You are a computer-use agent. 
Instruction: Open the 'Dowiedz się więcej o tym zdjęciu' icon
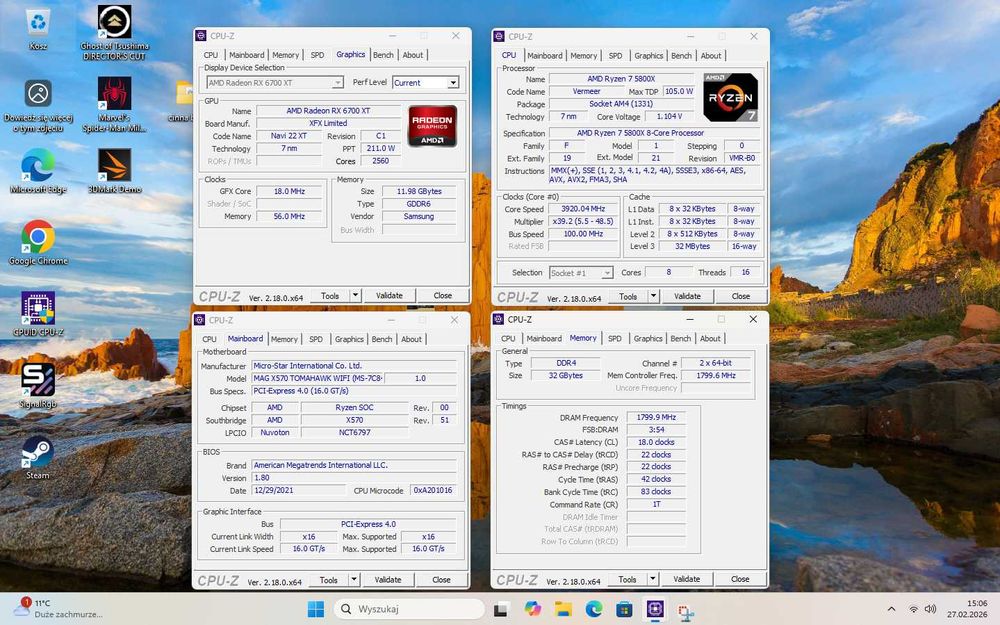[x=38, y=105]
